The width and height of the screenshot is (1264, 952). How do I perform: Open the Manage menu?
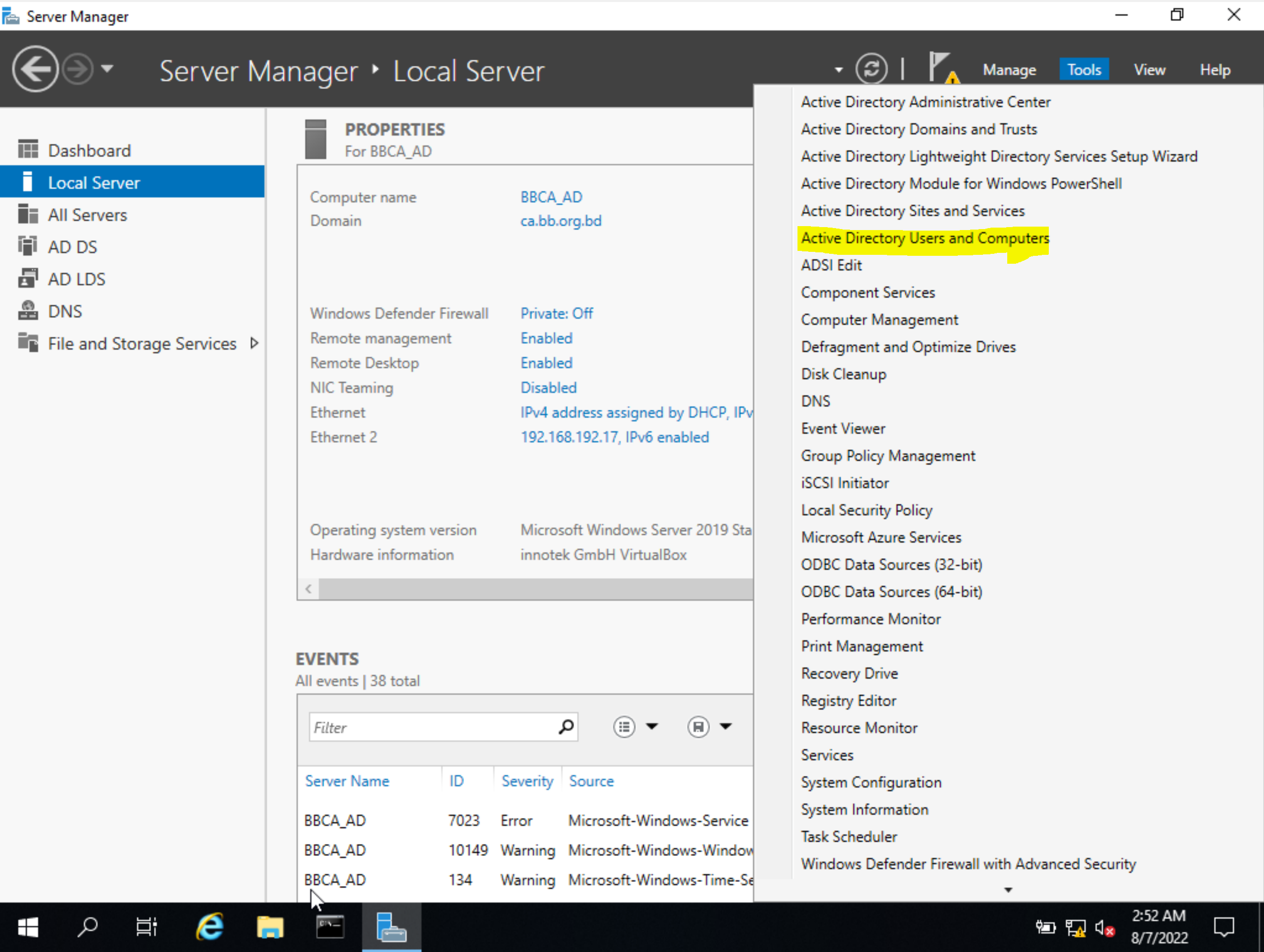[x=1009, y=70]
